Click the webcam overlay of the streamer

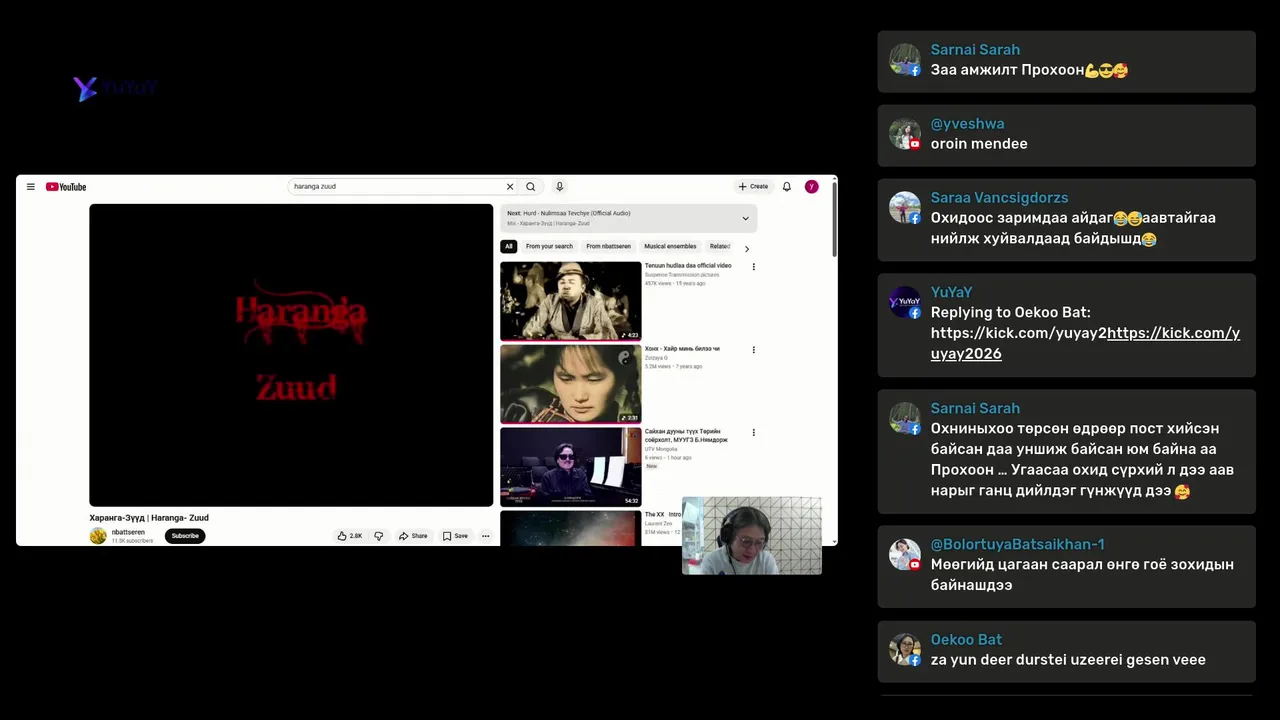tap(752, 536)
